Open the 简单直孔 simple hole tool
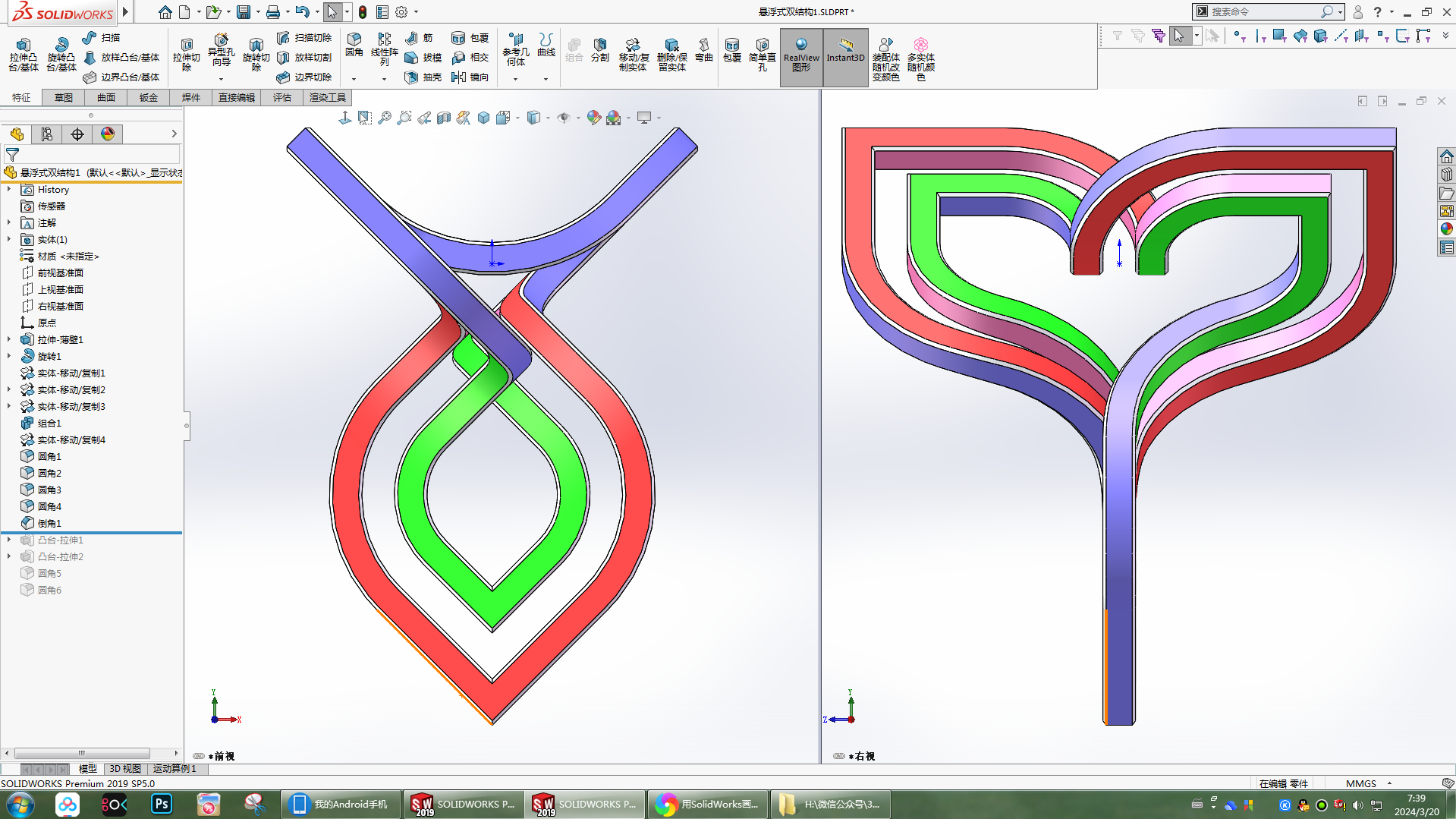1456x819 pixels. (763, 55)
